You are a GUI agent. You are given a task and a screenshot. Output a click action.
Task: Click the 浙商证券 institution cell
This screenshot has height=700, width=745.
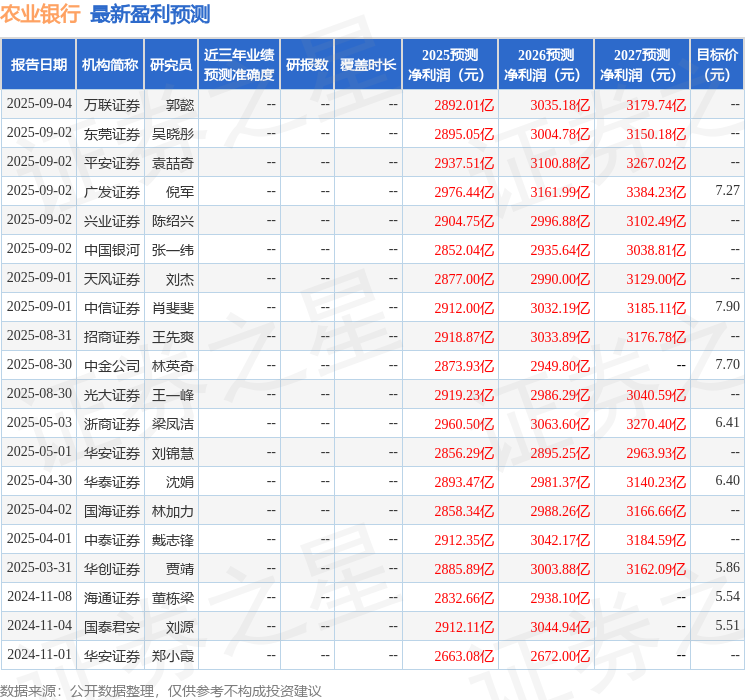[x=112, y=424]
